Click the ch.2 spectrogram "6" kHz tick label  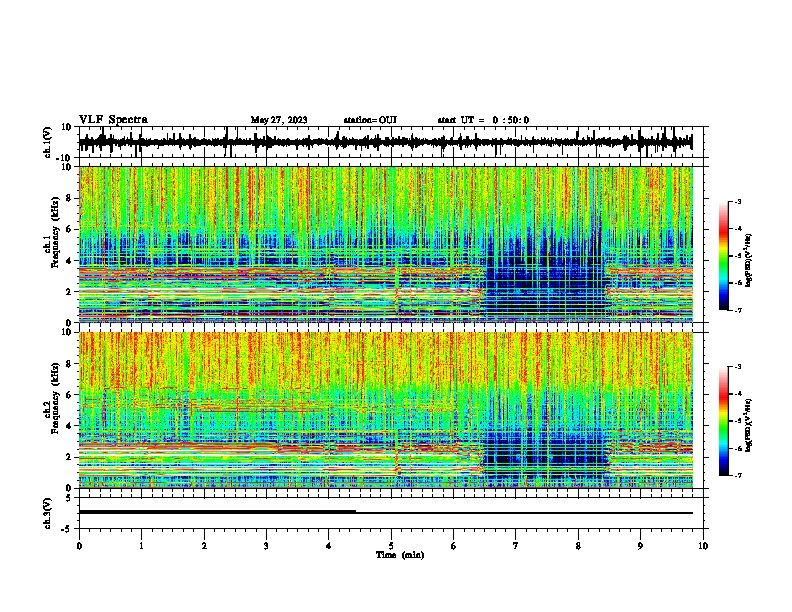coord(68,395)
